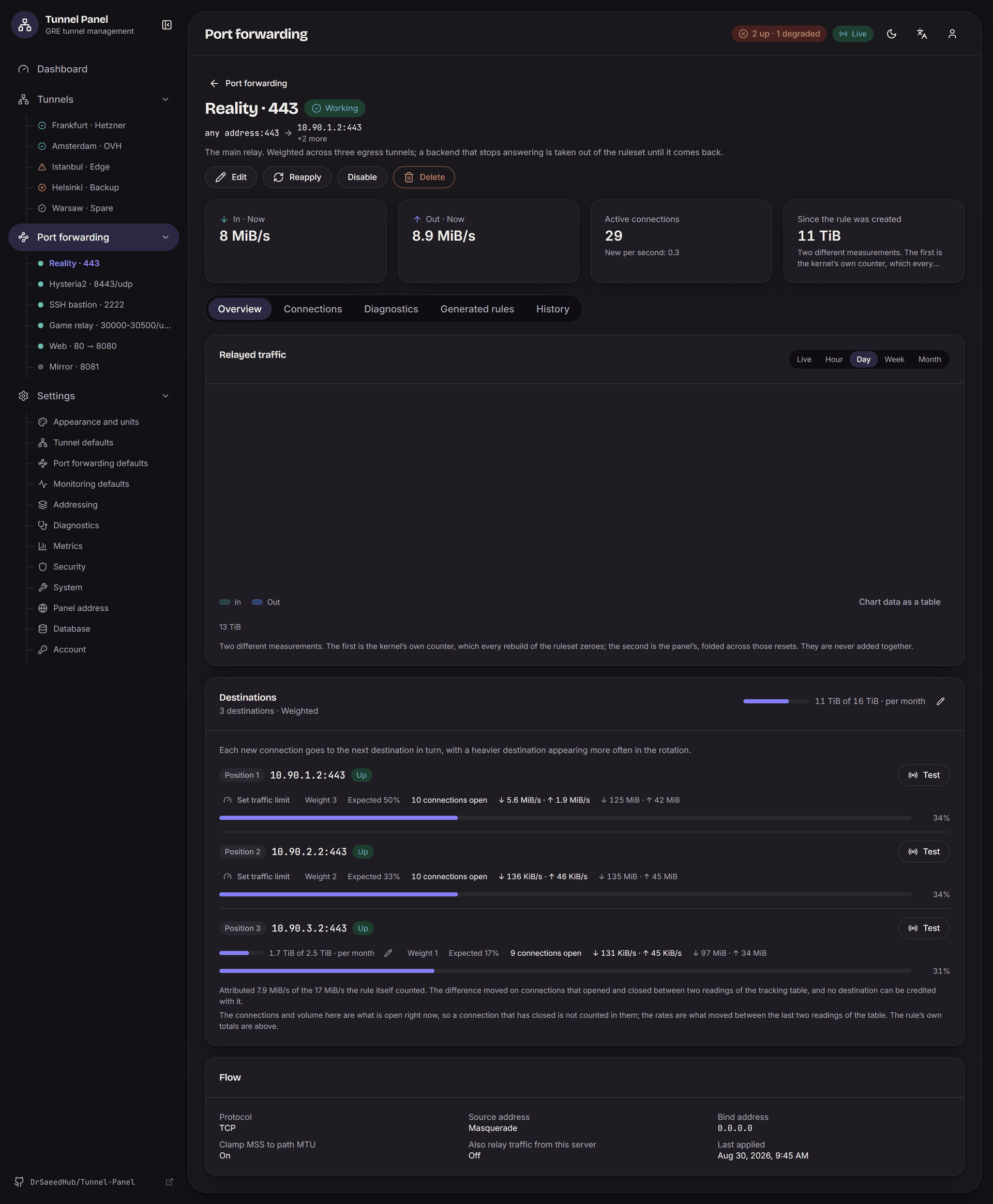Toggle dark mode with the moon icon
This screenshot has width=993, height=1204.
pos(891,34)
